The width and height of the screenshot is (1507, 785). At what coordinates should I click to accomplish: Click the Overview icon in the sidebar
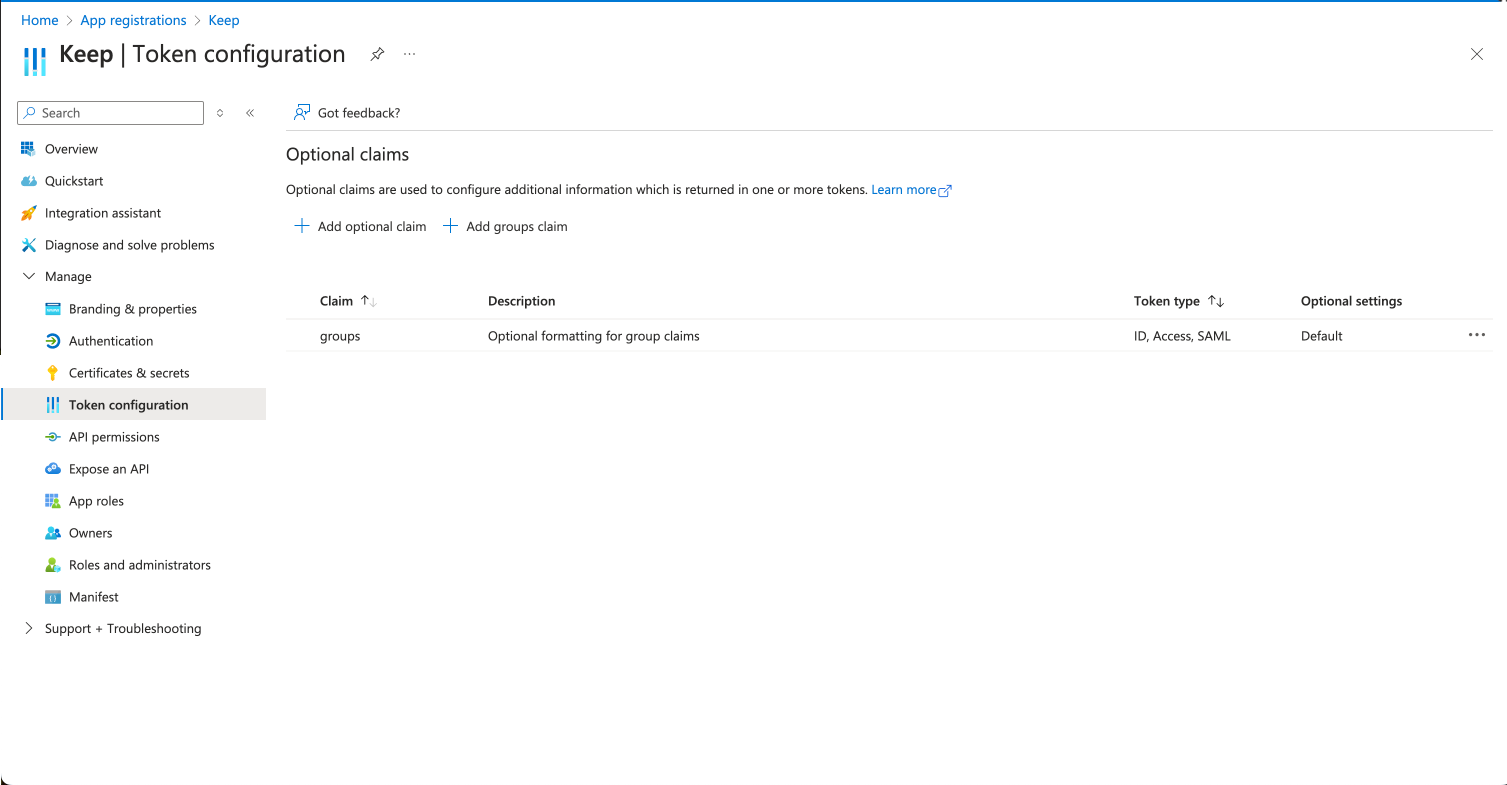tap(28, 149)
